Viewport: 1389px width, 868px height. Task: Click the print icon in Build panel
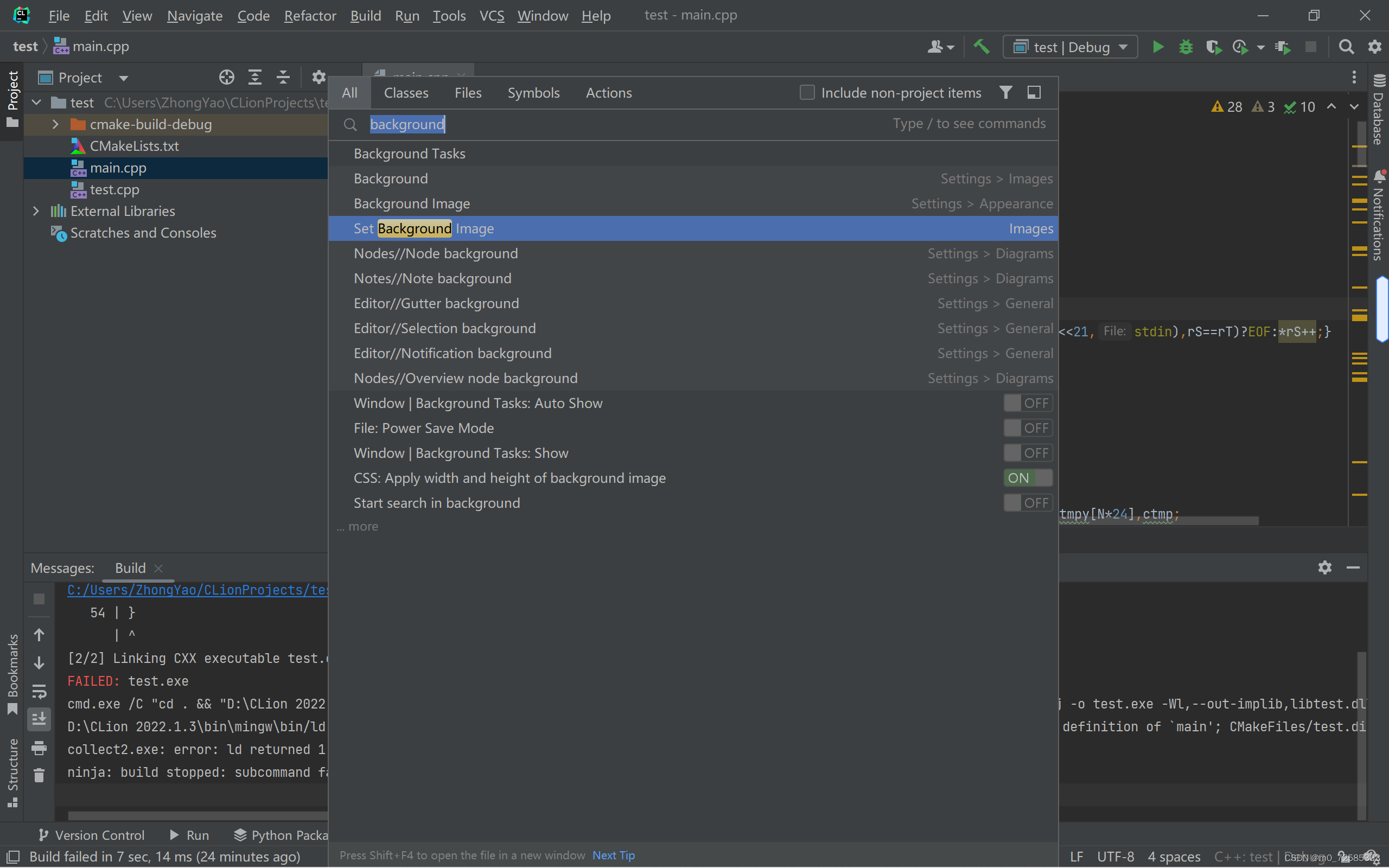39,748
